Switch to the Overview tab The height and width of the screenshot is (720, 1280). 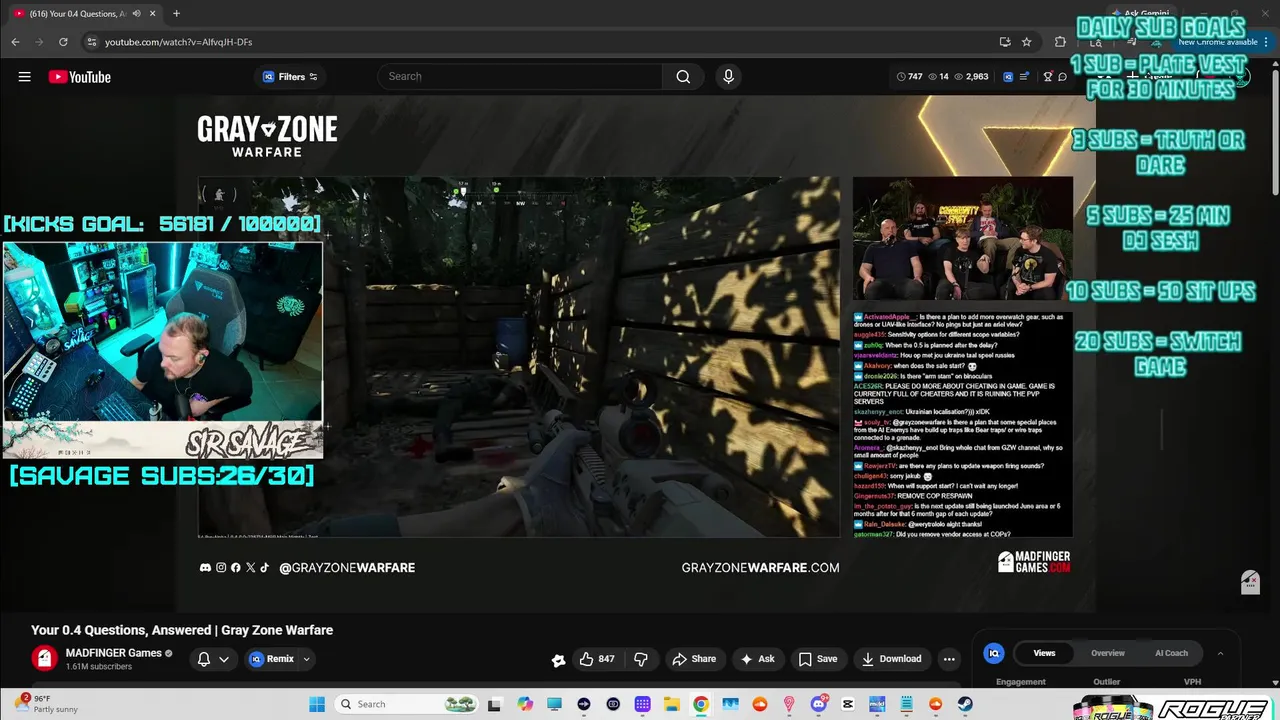point(1108,653)
